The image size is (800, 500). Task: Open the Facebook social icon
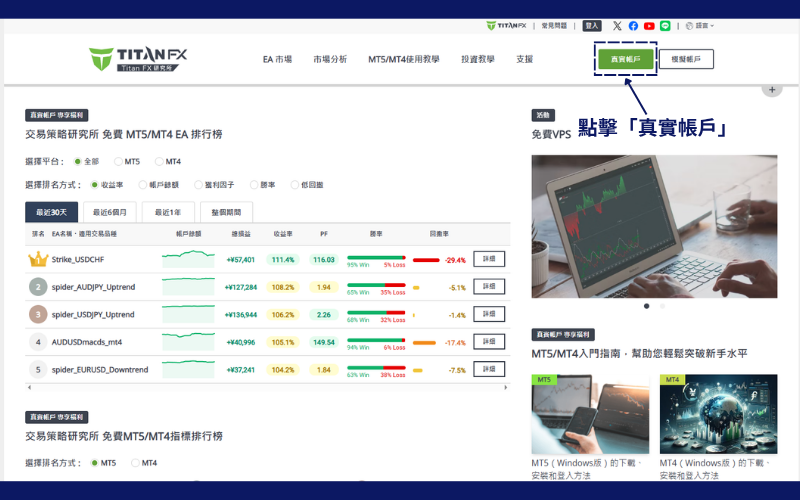[633, 26]
